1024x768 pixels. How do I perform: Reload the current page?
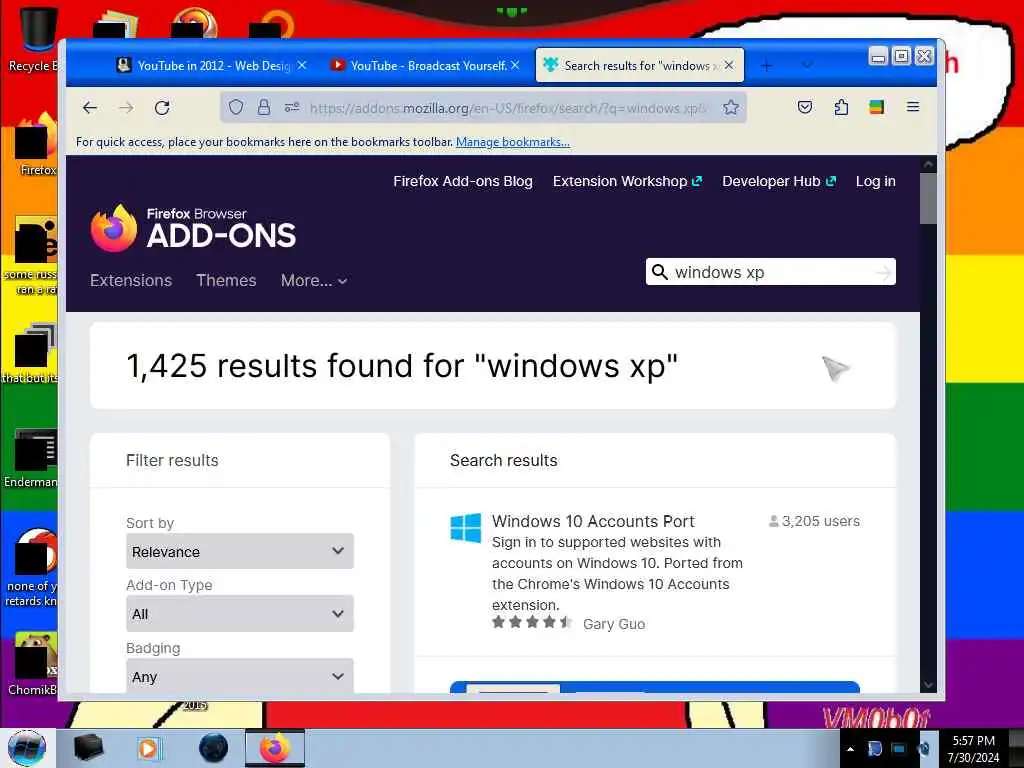162,108
